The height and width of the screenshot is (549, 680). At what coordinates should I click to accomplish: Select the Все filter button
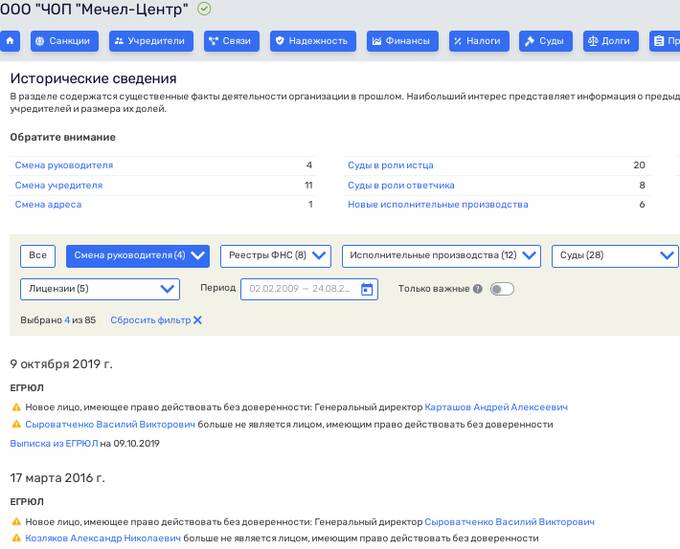[38, 256]
